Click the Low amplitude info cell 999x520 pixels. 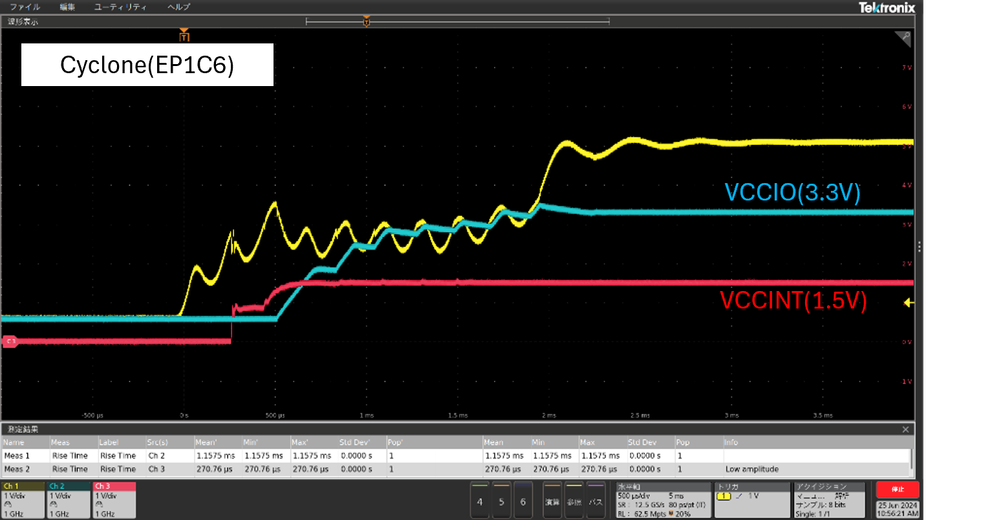click(x=752, y=469)
